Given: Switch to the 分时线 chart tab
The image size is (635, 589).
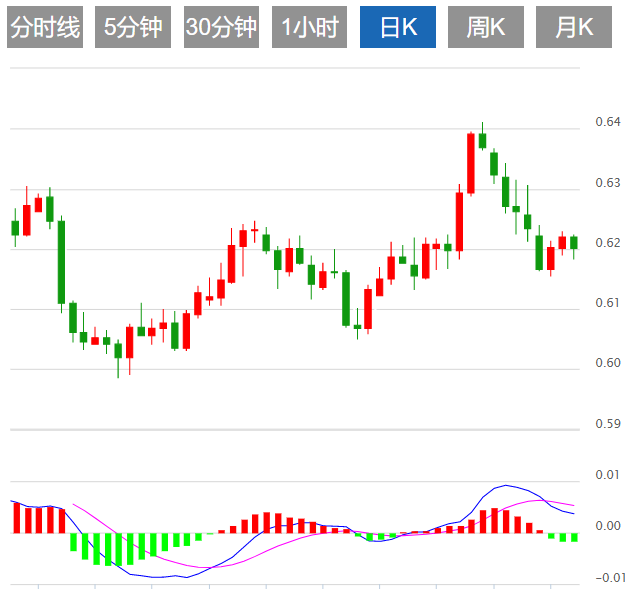Looking at the screenshot, I should [45, 27].
